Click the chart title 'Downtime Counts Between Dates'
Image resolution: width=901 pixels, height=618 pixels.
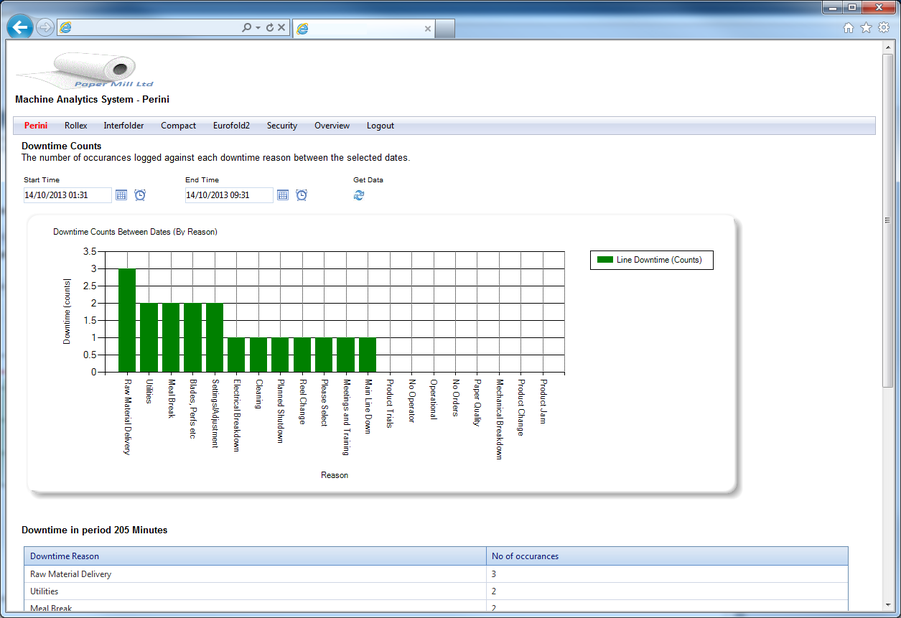tap(135, 232)
